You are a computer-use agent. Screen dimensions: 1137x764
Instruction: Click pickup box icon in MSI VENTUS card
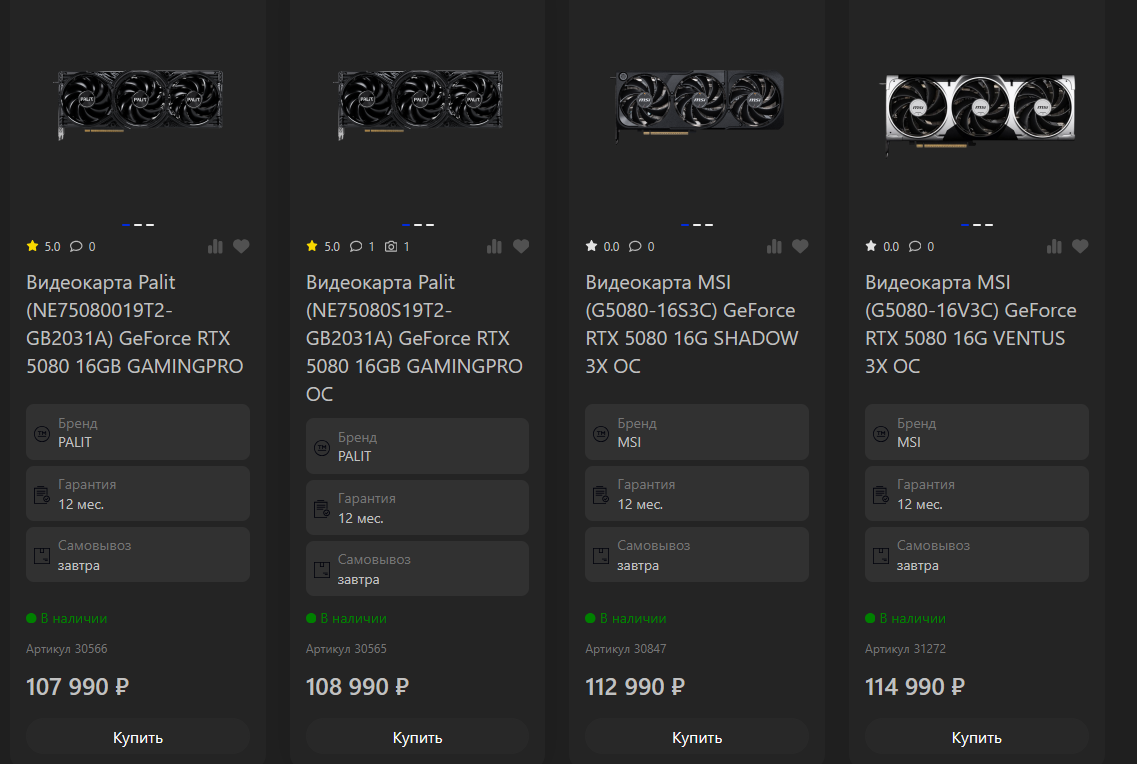tap(881, 556)
